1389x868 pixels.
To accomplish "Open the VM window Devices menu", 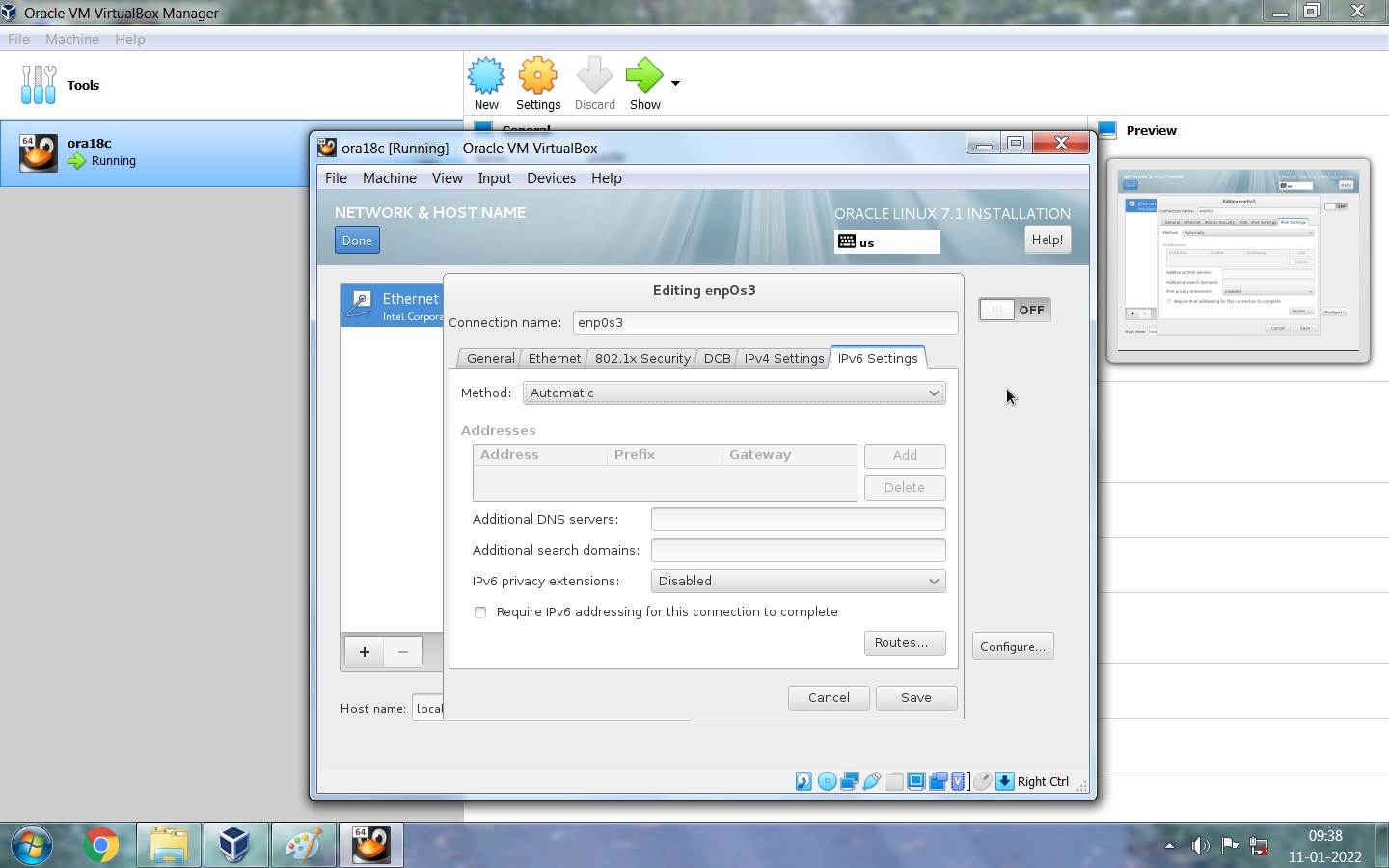I will (551, 178).
